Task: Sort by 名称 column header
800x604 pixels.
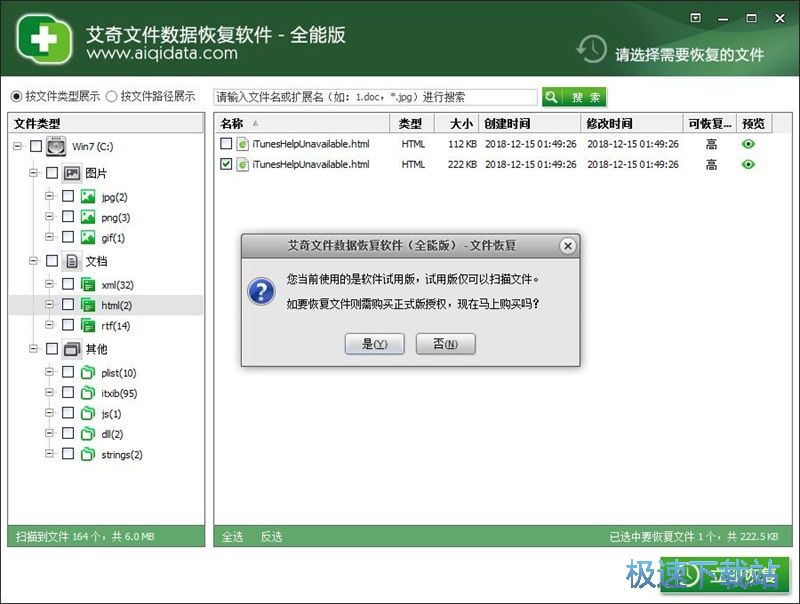Action: coord(303,123)
